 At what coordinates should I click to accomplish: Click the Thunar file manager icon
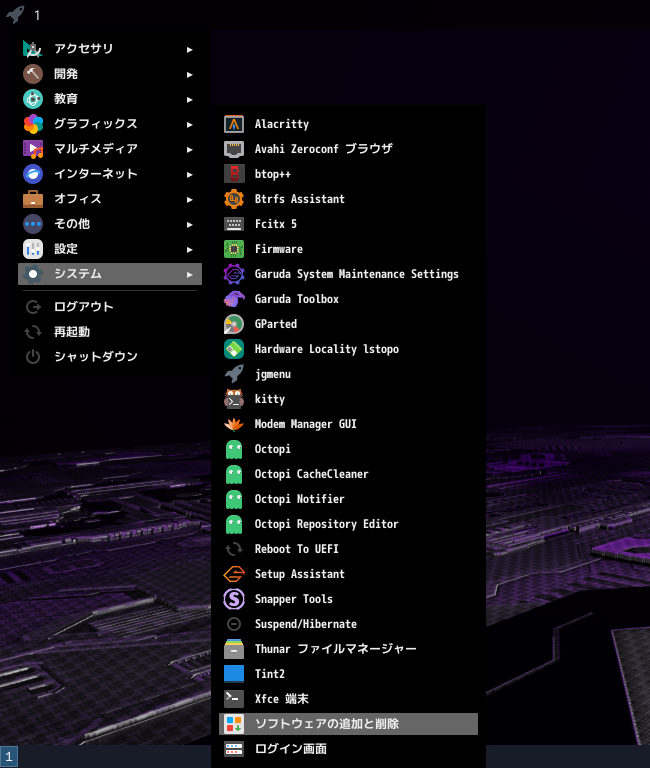pyautogui.click(x=234, y=648)
